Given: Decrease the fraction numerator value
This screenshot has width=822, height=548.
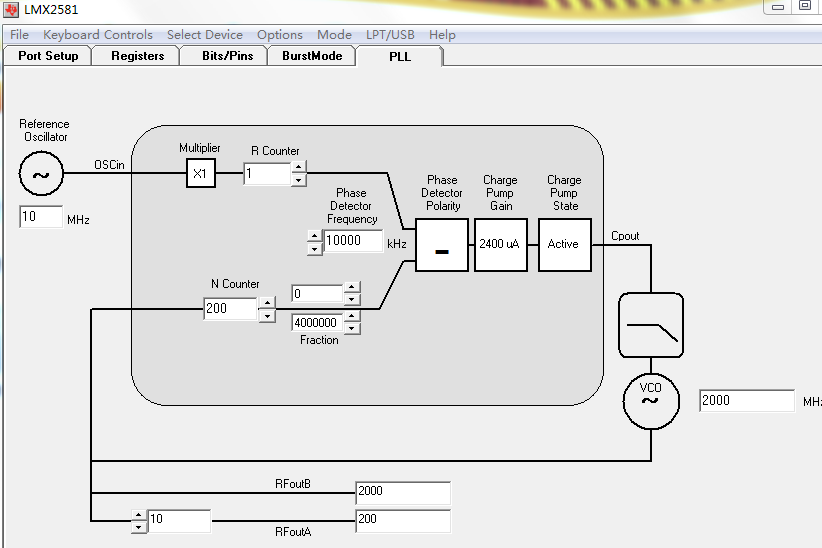Looking at the screenshot, I should [x=352, y=299].
